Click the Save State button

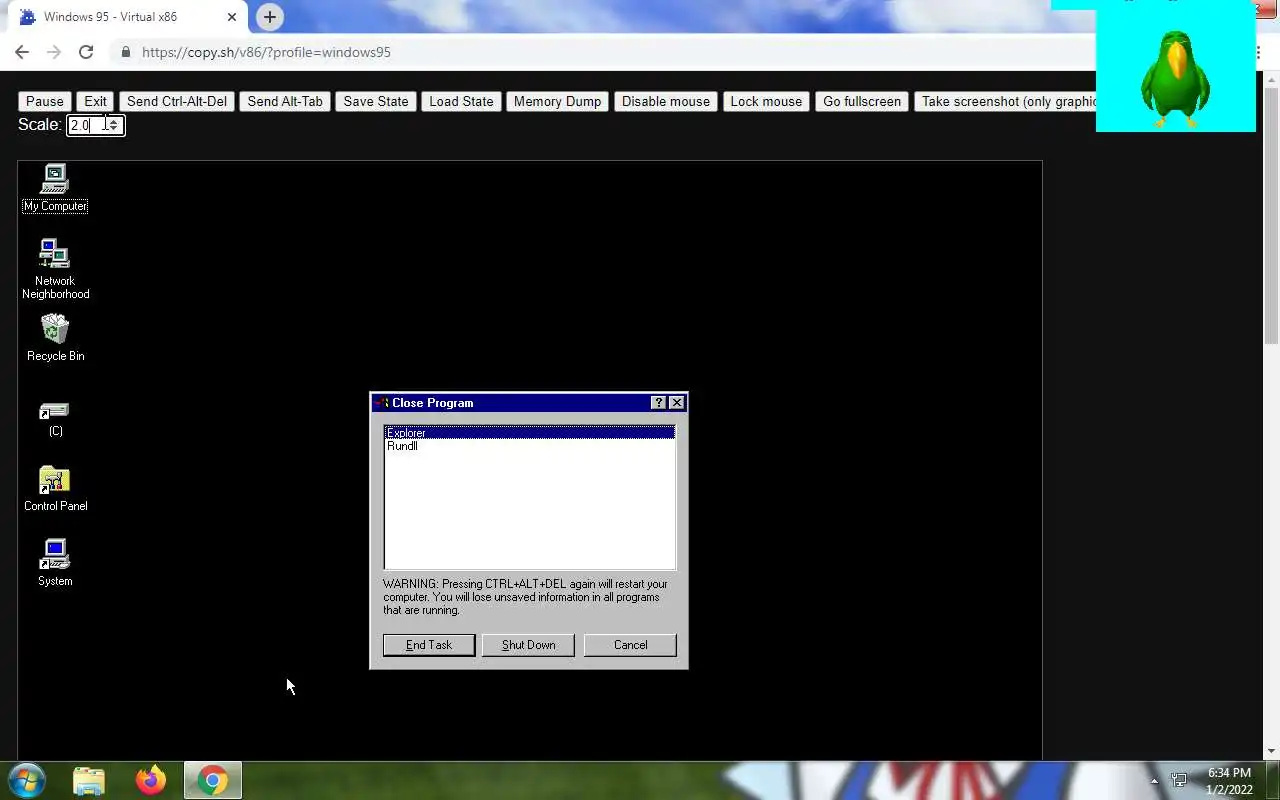click(x=376, y=101)
